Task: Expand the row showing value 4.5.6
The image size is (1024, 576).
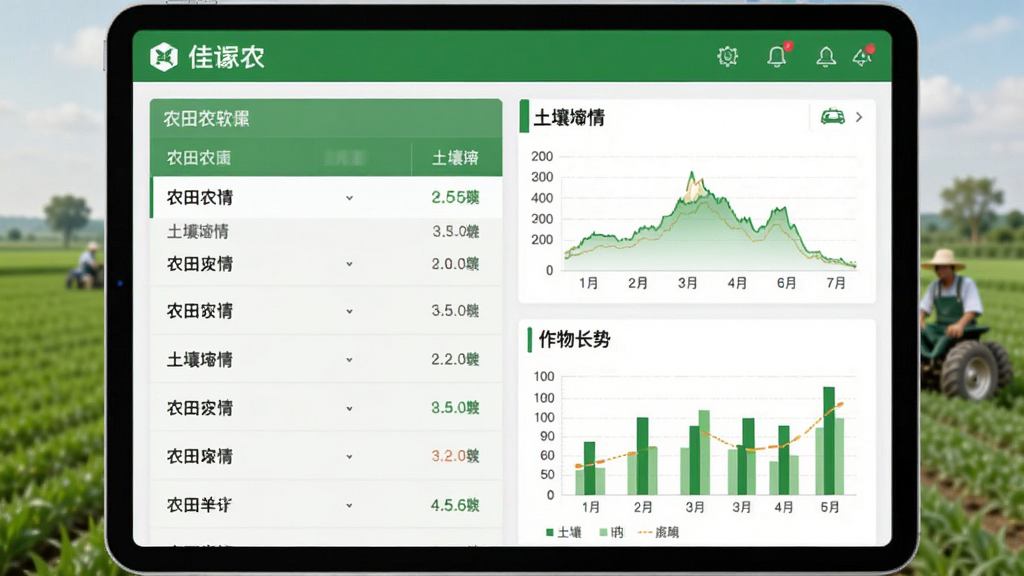Action: [349, 505]
